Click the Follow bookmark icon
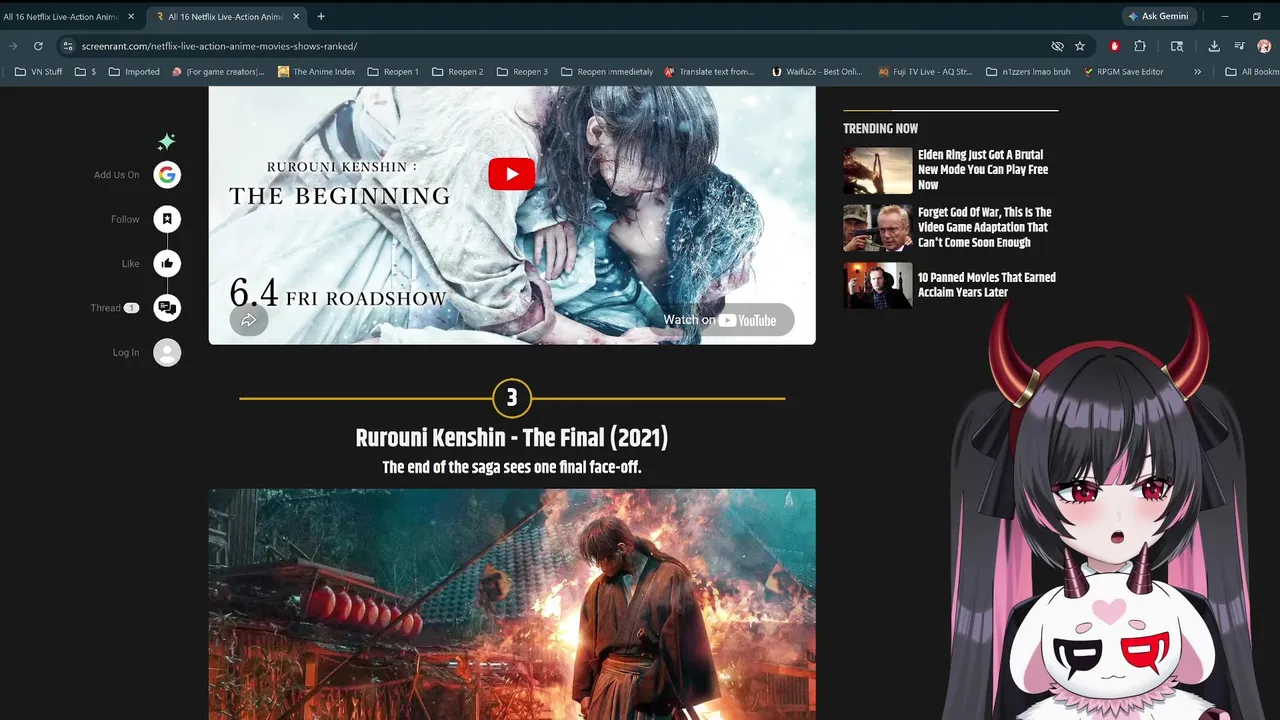Image resolution: width=1280 pixels, height=720 pixels. [x=167, y=219]
